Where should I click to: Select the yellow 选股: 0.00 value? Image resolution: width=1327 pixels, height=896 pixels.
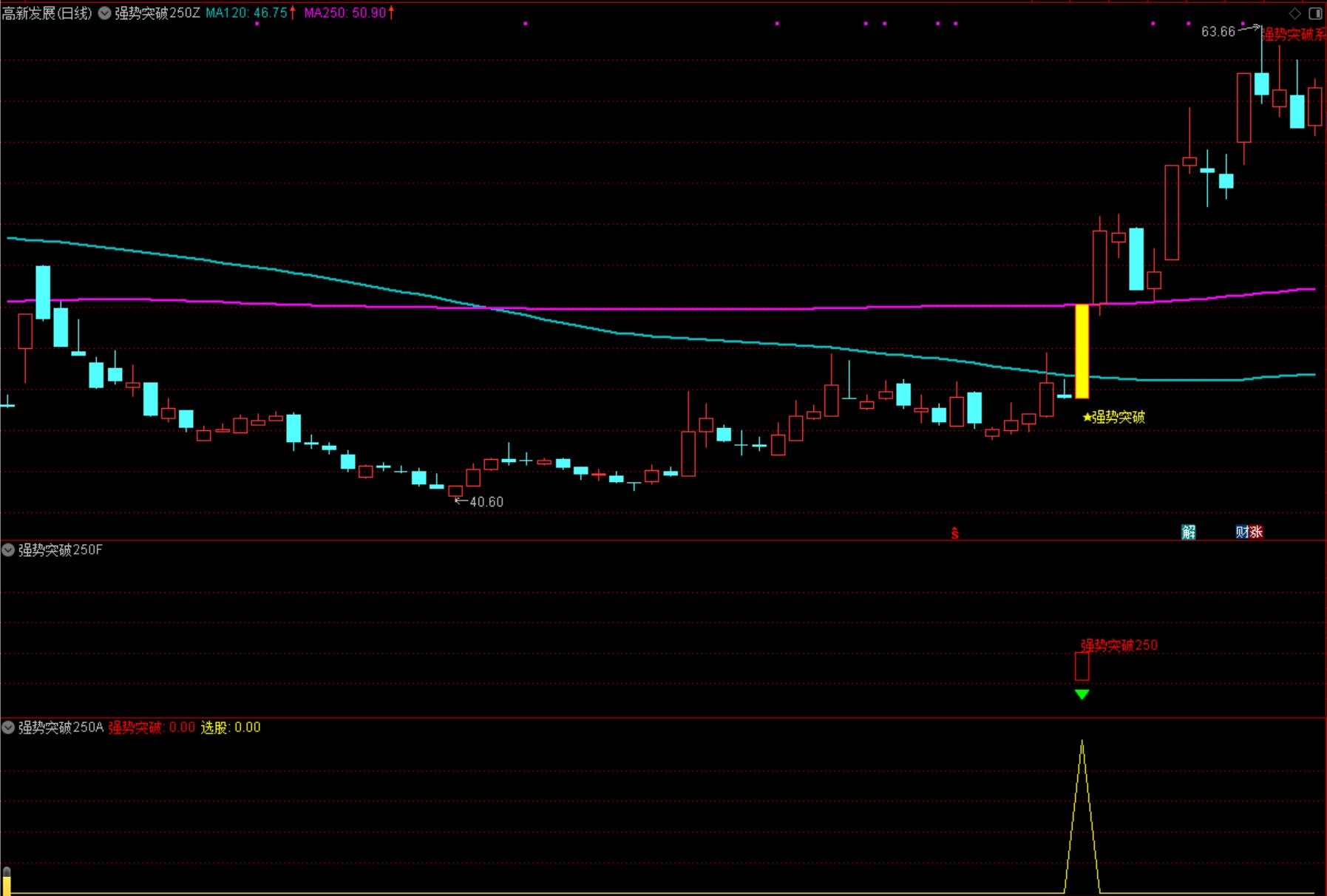pyautogui.click(x=231, y=727)
